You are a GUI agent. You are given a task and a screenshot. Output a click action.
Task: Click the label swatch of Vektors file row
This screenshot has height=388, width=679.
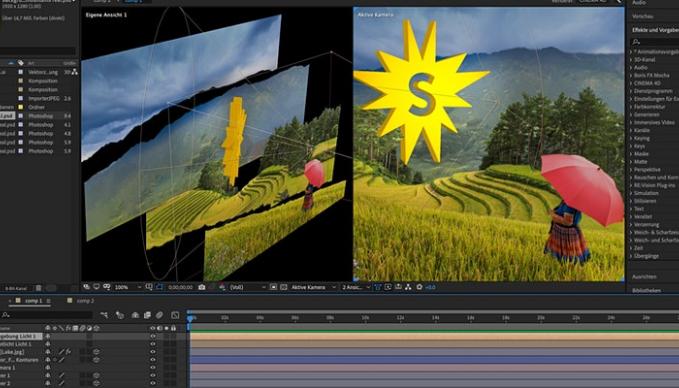(20, 72)
